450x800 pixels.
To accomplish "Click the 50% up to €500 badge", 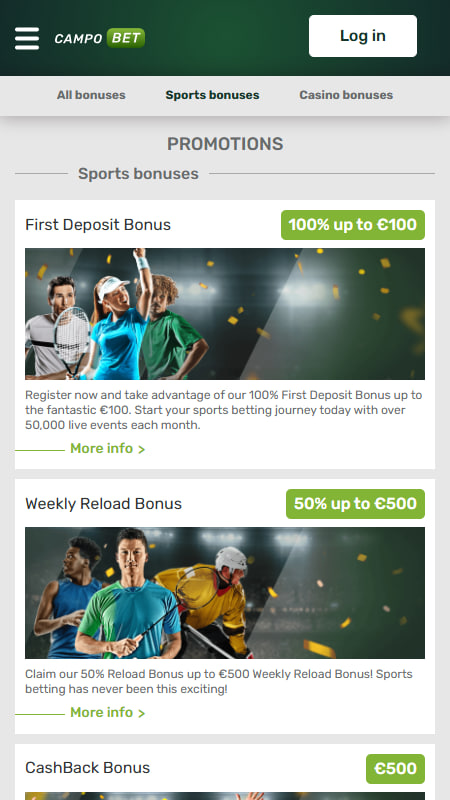I will (x=355, y=504).
